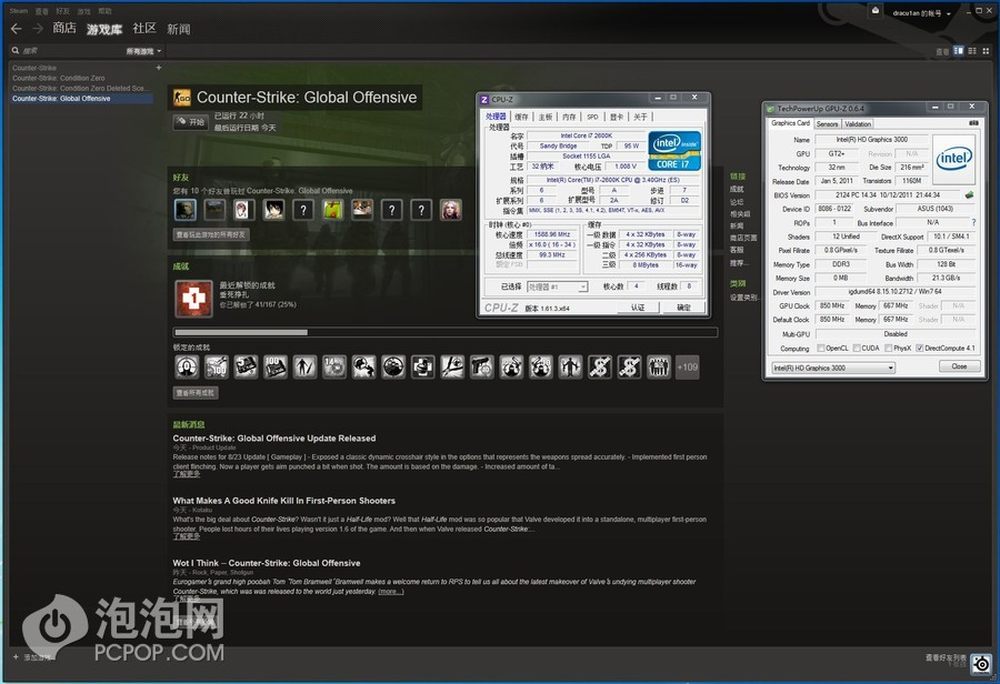Go back with the Steam back arrow
This screenshot has width=1000, height=684.
click(17, 29)
